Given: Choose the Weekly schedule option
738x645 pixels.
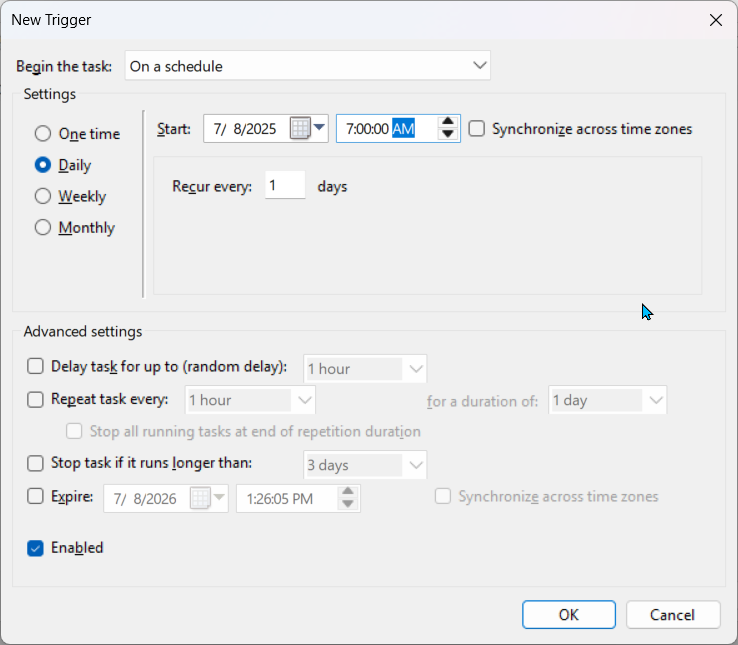Looking at the screenshot, I should pyautogui.click(x=43, y=196).
